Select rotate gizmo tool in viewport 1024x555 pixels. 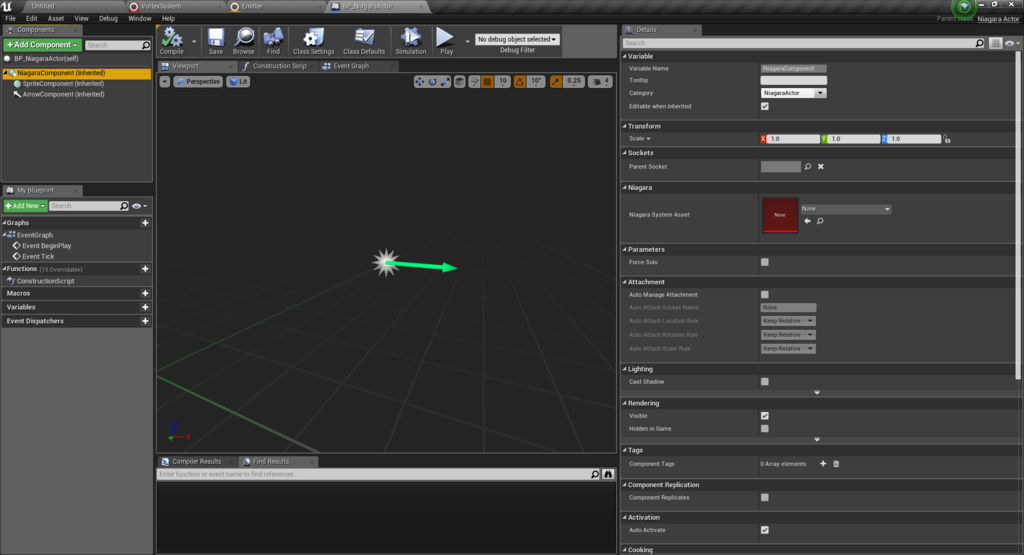(x=432, y=82)
